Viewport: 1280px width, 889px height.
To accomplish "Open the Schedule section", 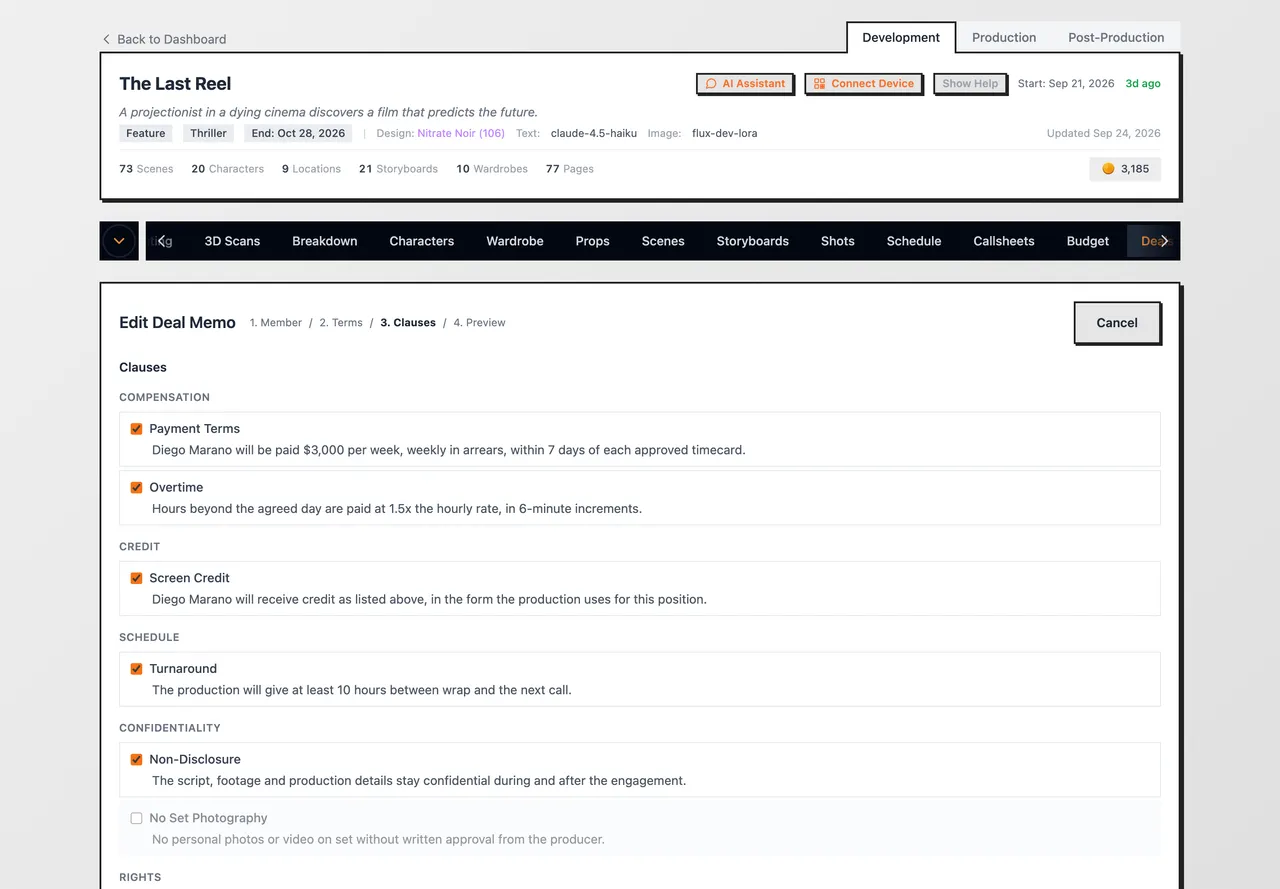I will pyautogui.click(x=914, y=241).
